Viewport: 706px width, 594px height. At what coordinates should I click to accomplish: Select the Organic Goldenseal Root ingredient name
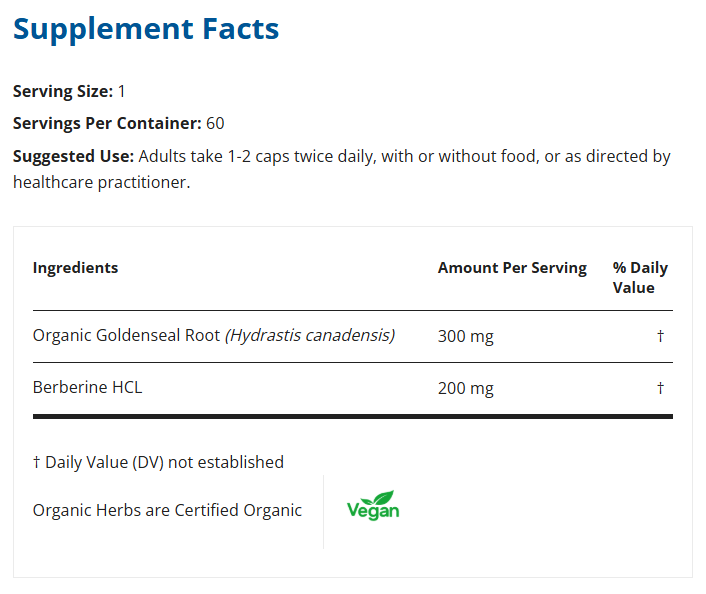(x=126, y=336)
